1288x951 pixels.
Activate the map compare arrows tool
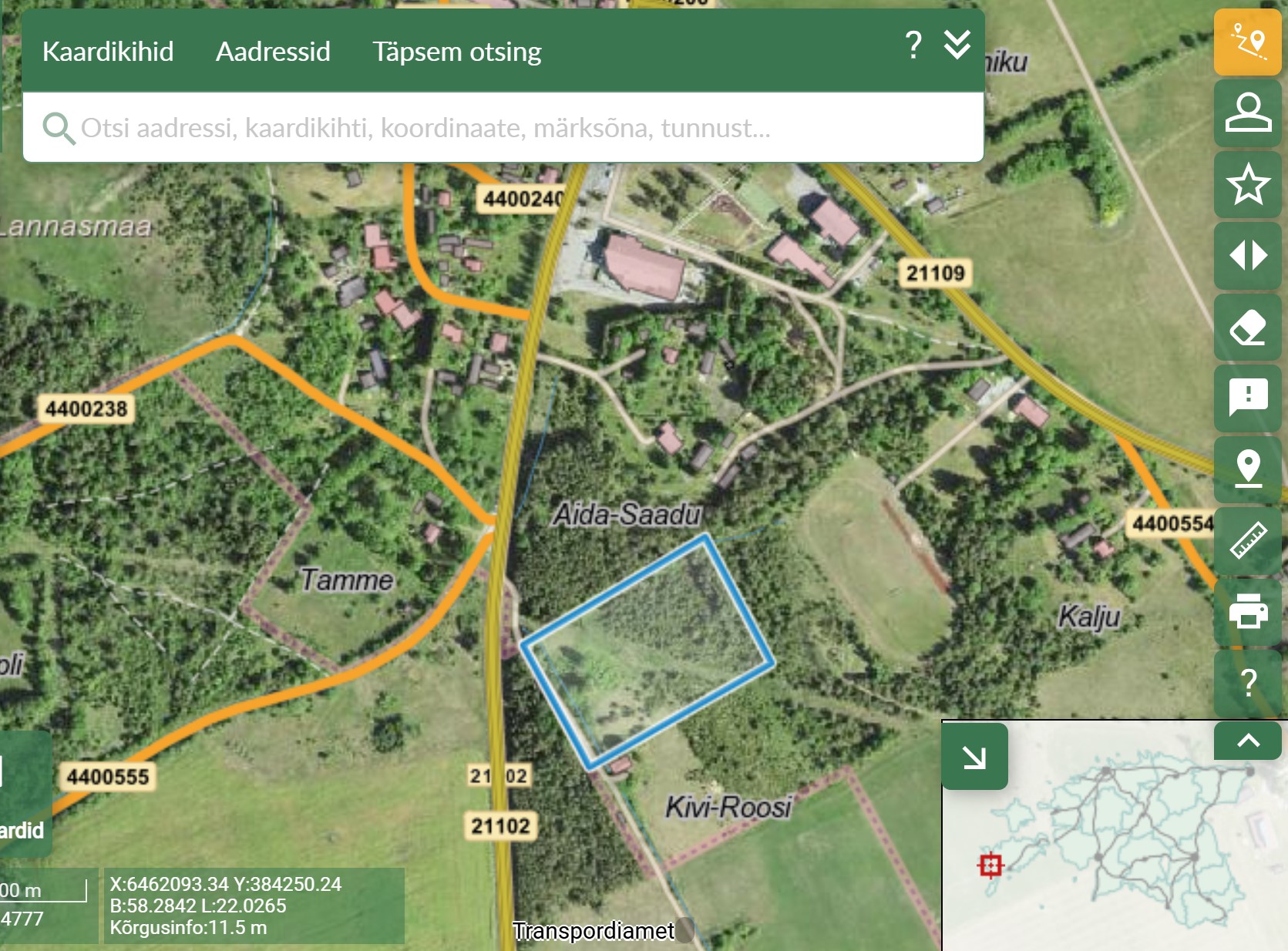pos(1247,255)
